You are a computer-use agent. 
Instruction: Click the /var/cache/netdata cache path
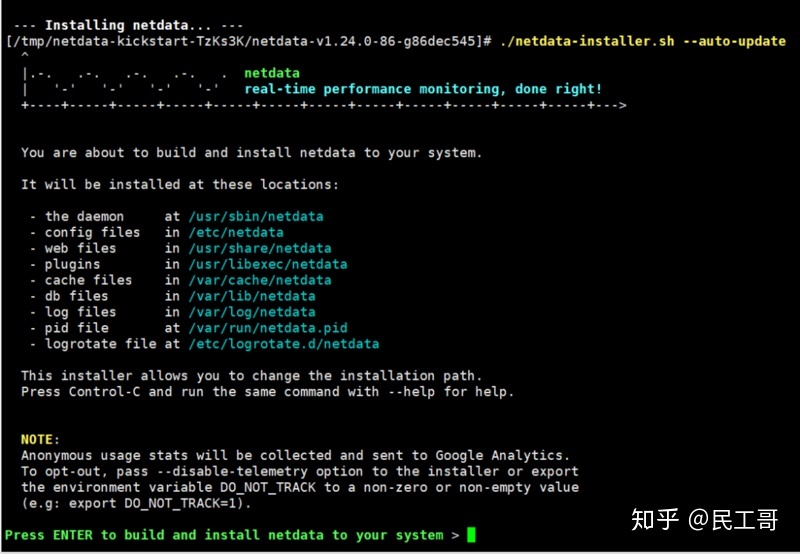tap(260, 280)
